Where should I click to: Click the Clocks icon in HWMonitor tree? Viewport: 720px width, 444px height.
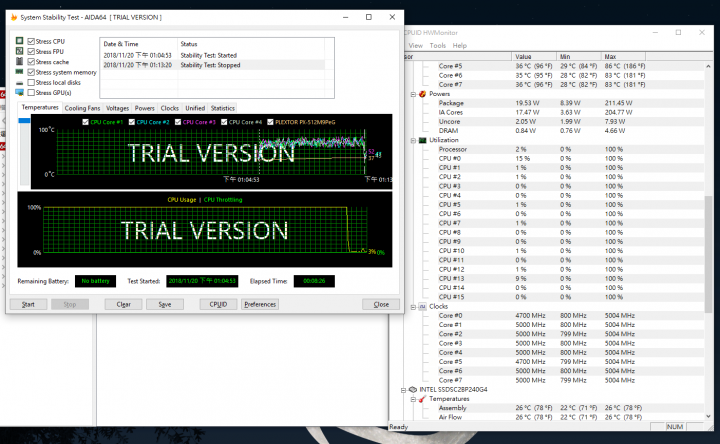pos(422,306)
